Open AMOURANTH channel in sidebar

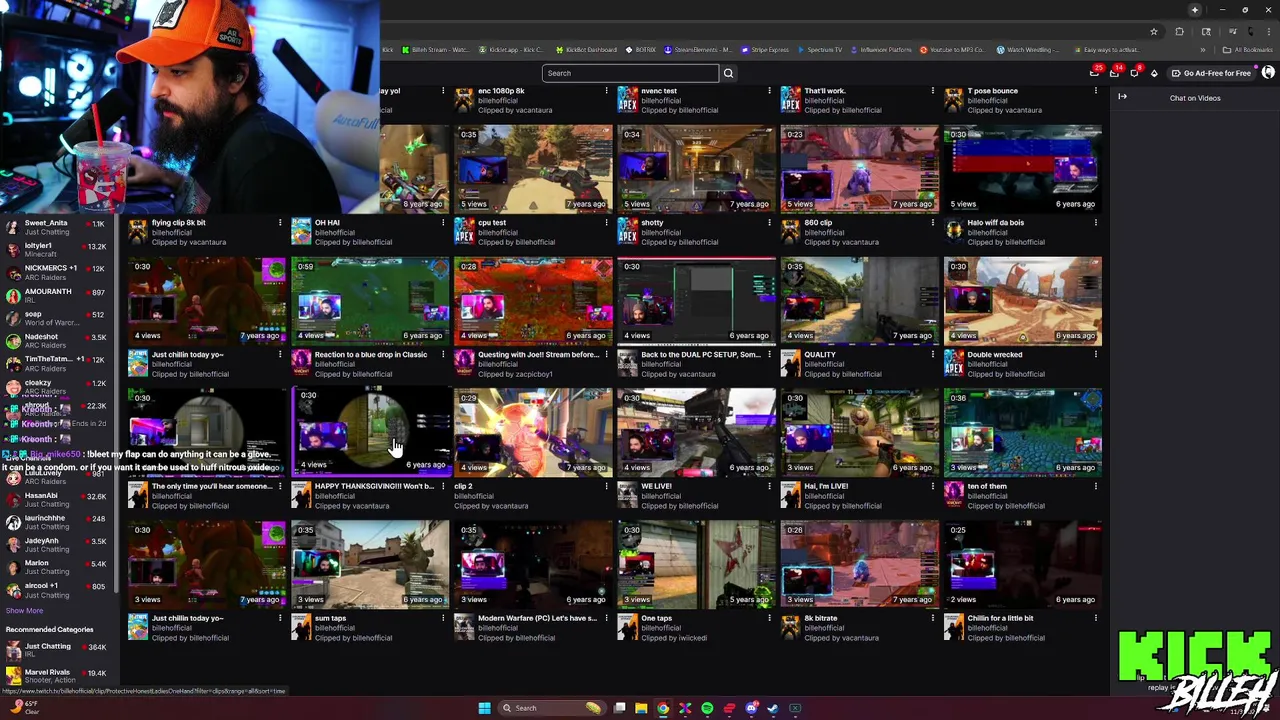point(58,296)
